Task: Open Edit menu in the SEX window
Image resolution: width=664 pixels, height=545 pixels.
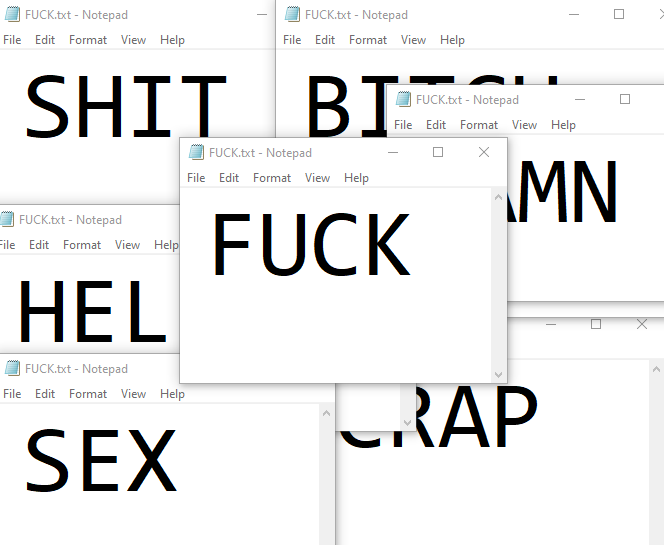Action: tap(45, 394)
